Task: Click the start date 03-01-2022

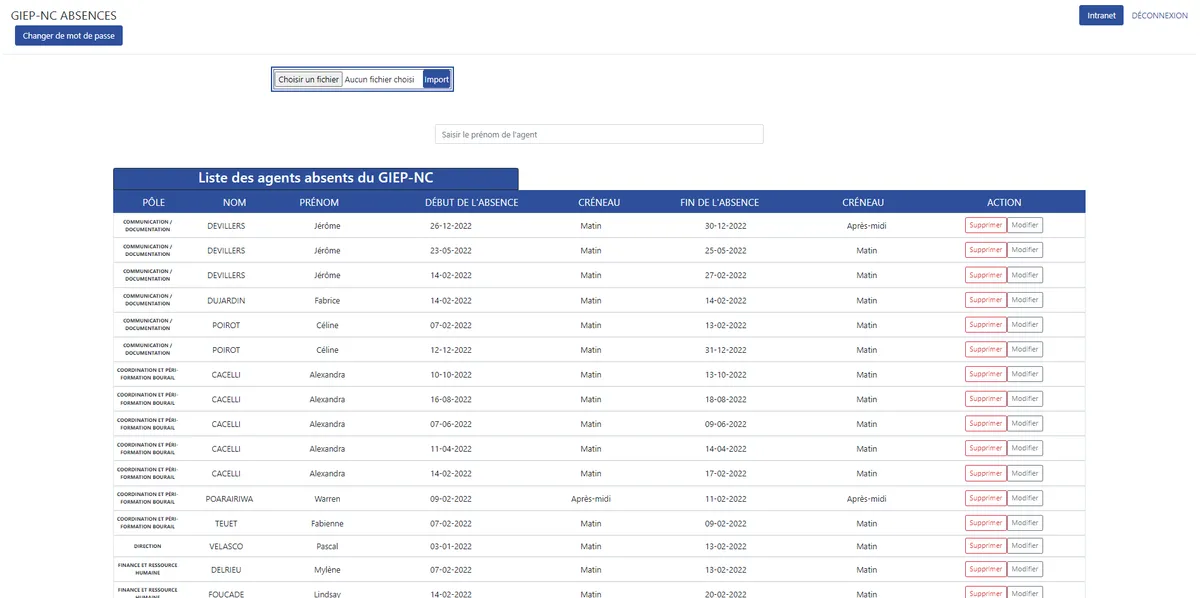Action: pyautogui.click(x=450, y=546)
